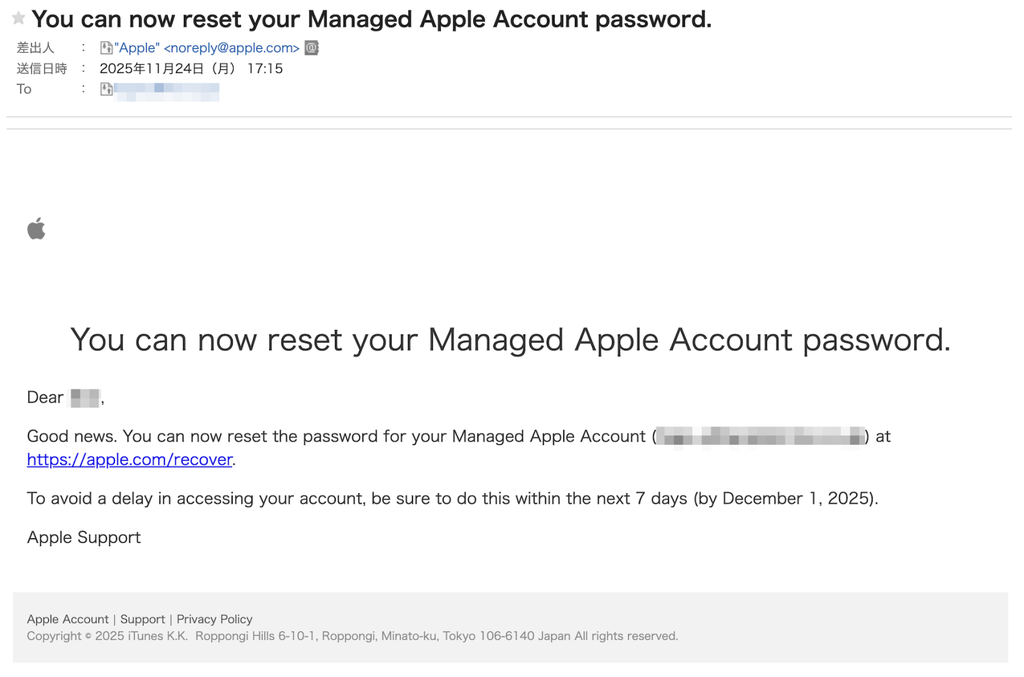This screenshot has width=1024, height=677.
Task: Open the Apple Account footer link
Action: point(67,619)
